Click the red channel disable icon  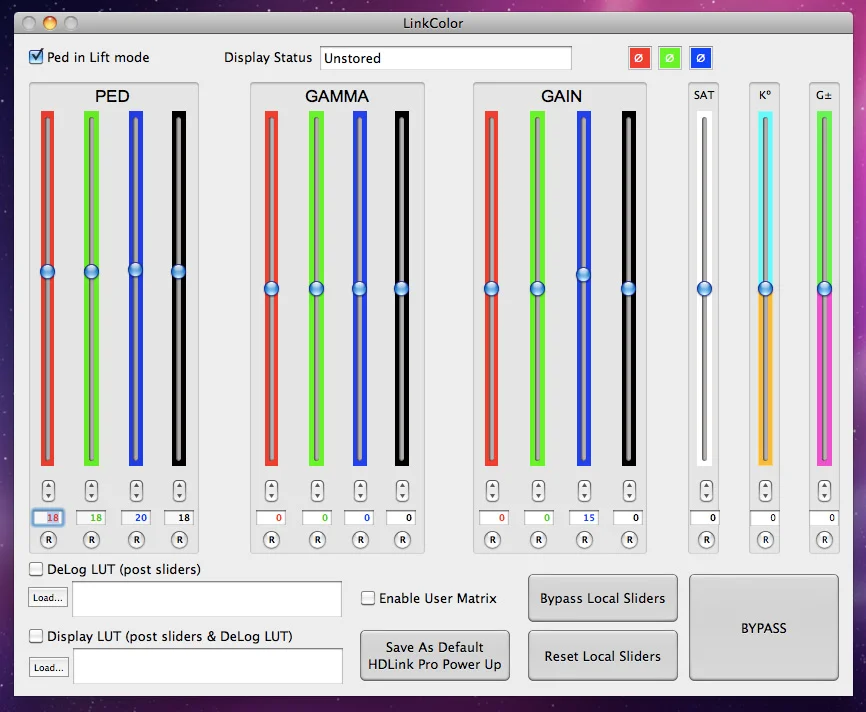click(639, 58)
